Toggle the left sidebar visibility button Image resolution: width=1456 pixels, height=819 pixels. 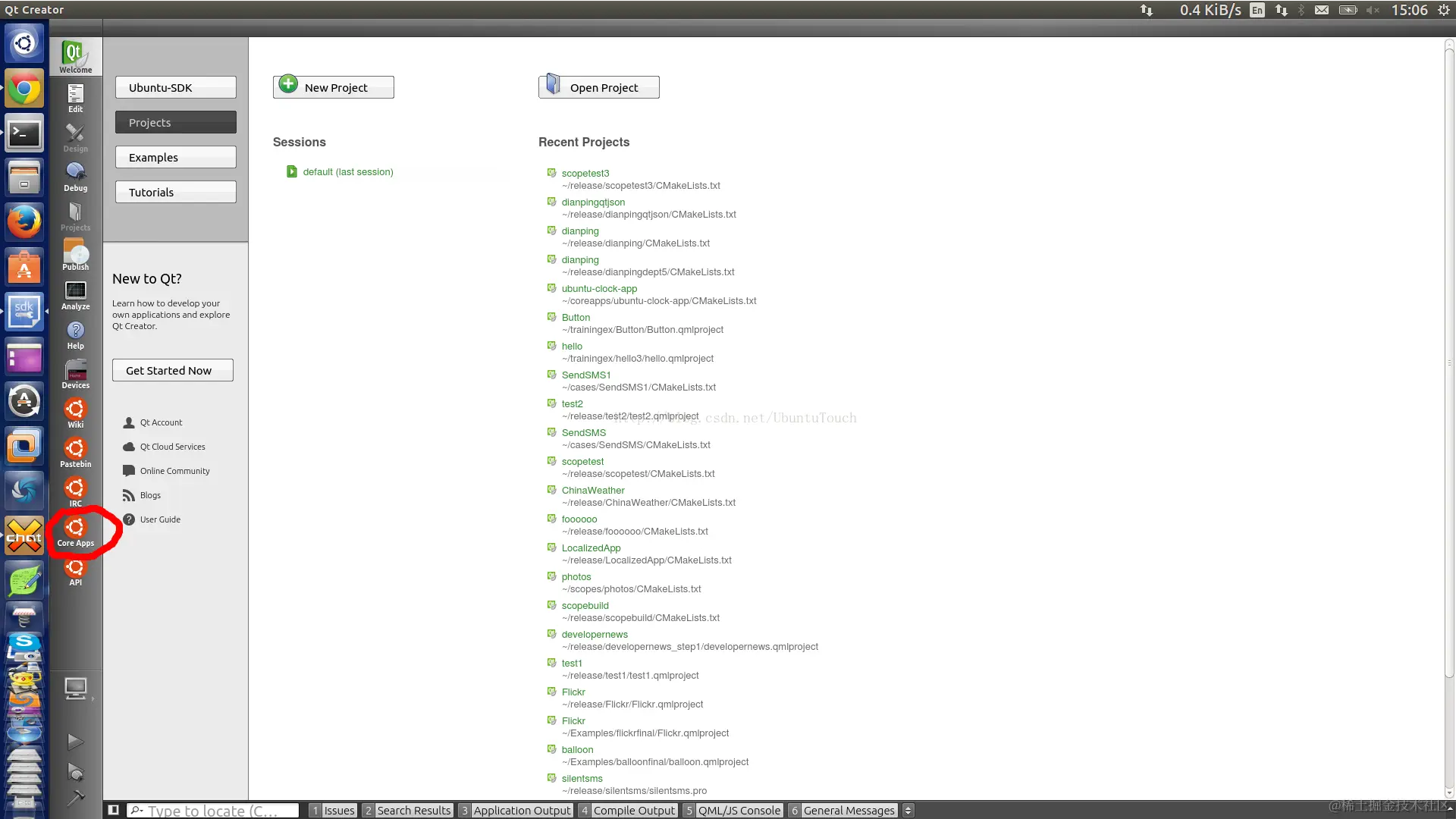tap(113, 810)
